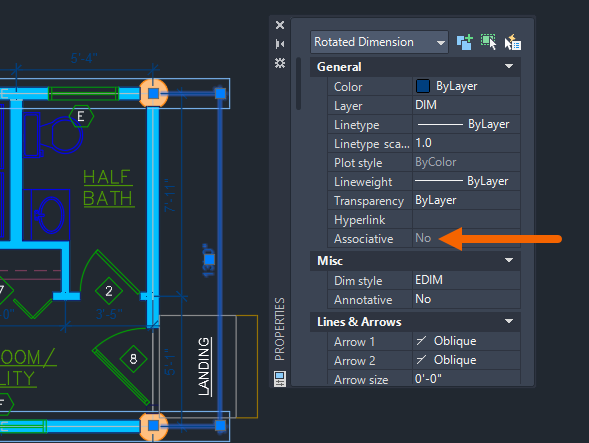
Task: Select the diamond door tag 2
Action: click(109, 291)
